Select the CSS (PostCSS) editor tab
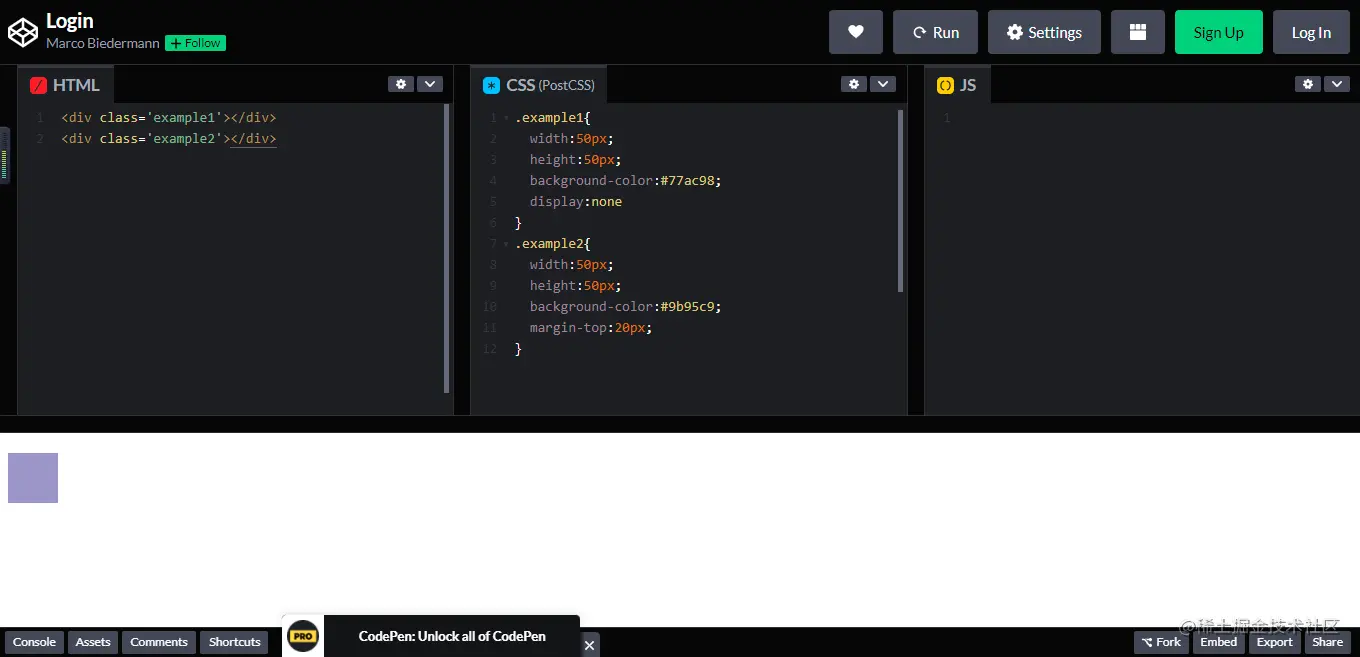Screen dimensions: 1360x657 [x=539, y=85]
